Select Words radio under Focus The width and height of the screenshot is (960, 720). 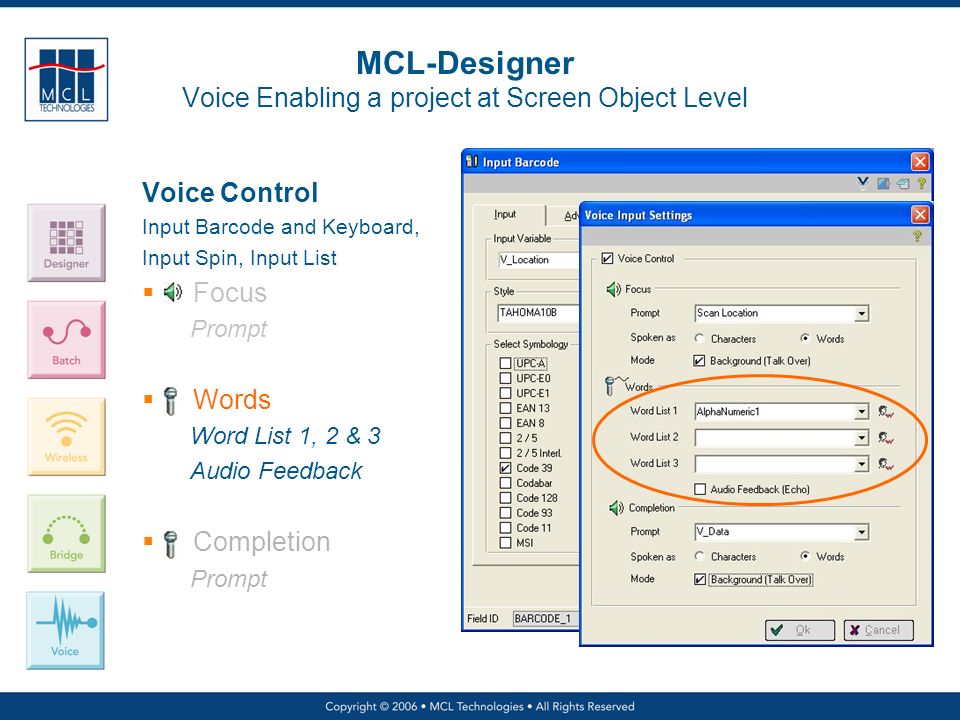[x=805, y=339]
